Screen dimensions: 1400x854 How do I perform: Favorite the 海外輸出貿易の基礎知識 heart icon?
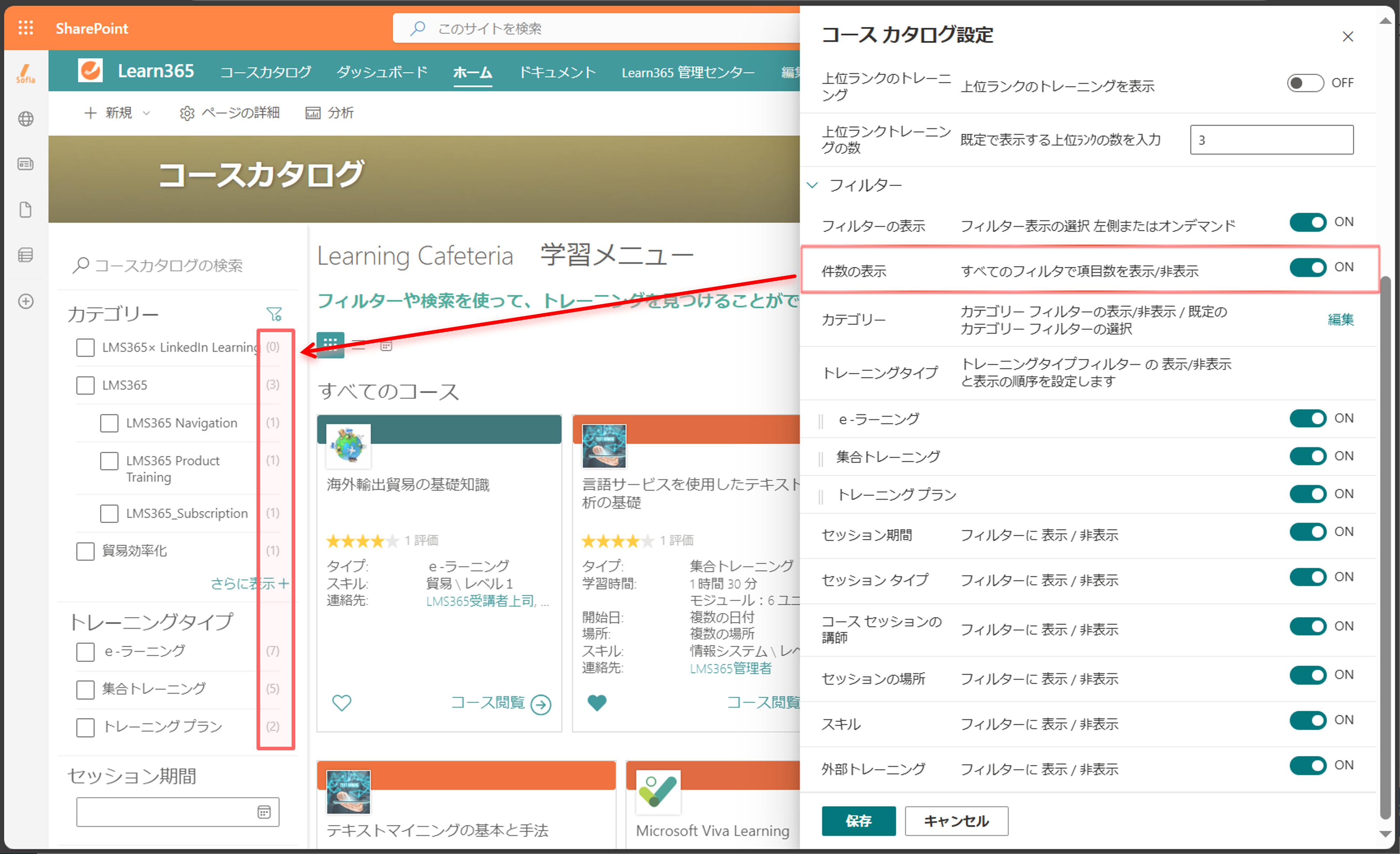tap(341, 703)
